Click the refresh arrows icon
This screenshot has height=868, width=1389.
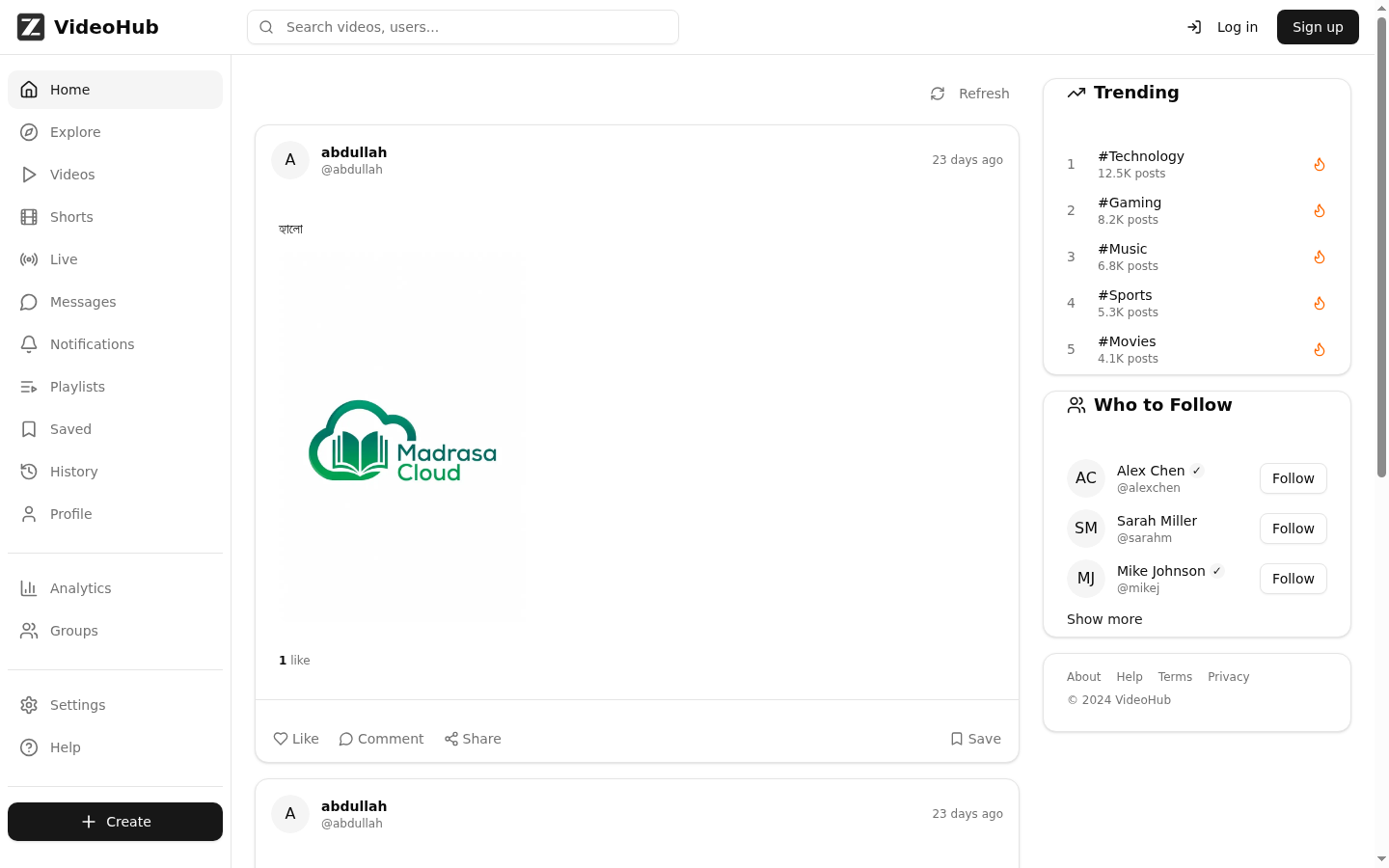(x=938, y=94)
